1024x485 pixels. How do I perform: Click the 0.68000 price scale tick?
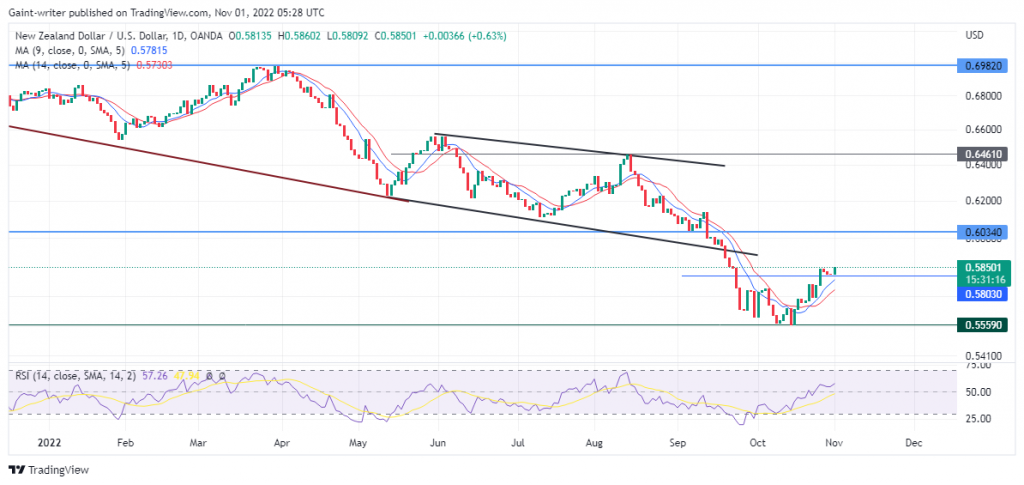984,97
